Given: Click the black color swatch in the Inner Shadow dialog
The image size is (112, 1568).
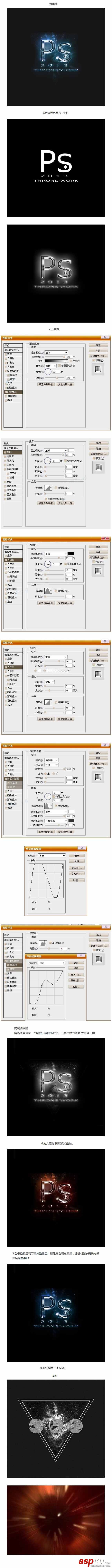Looking at the screenshot, I should [71, 553].
